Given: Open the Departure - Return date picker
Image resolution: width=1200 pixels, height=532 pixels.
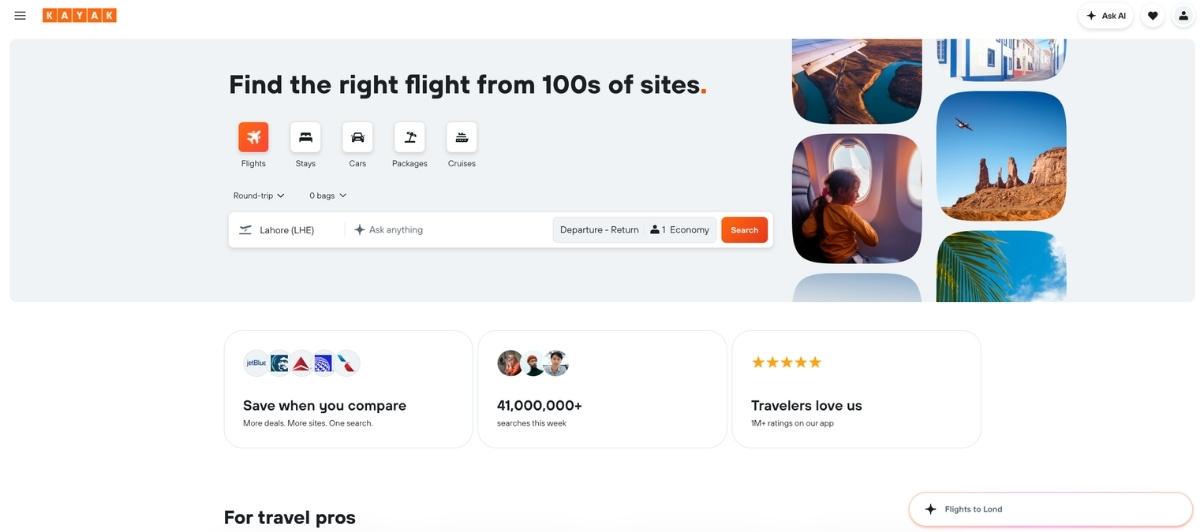Looking at the screenshot, I should click(599, 230).
